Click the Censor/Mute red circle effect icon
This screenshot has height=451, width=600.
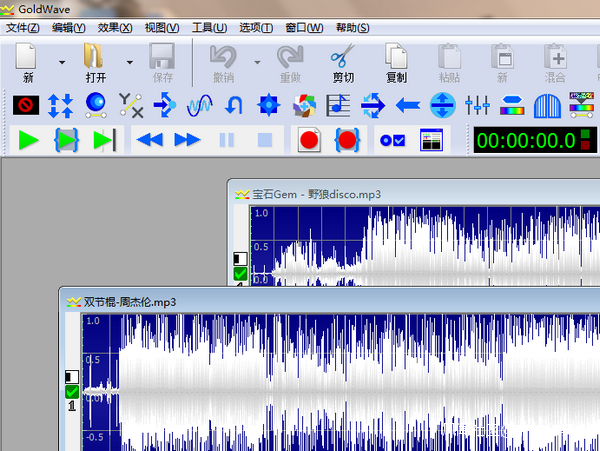26,103
